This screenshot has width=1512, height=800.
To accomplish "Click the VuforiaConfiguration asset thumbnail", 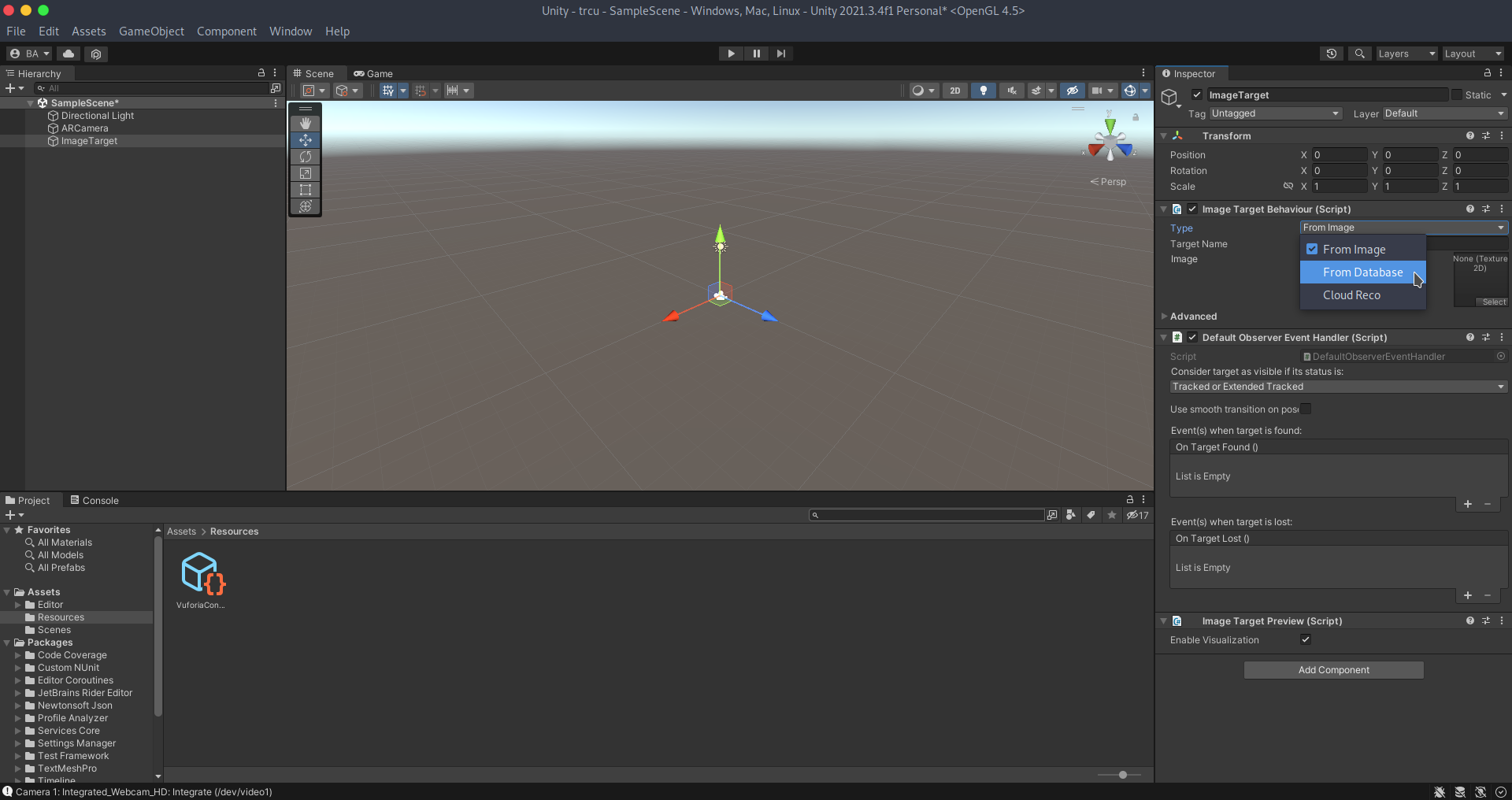I will pyautogui.click(x=202, y=572).
